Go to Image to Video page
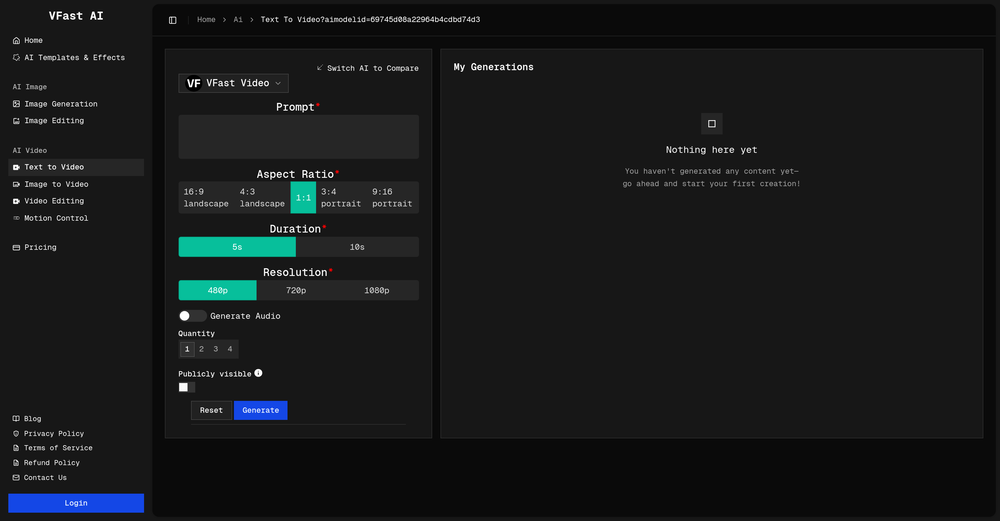Viewport: 1000px width, 521px height. [x=56, y=184]
